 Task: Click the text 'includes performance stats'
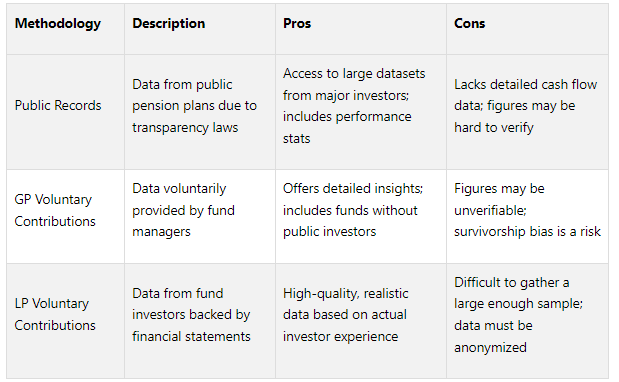tap(347, 127)
